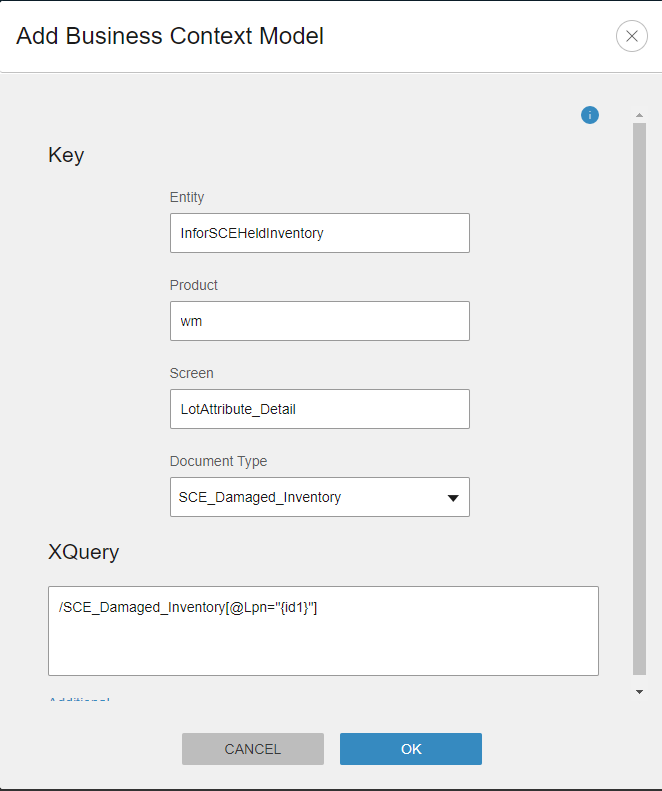
Task: Focus the Entity field containing InforSCEHeldInventory
Action: click(x=319, y=233)
